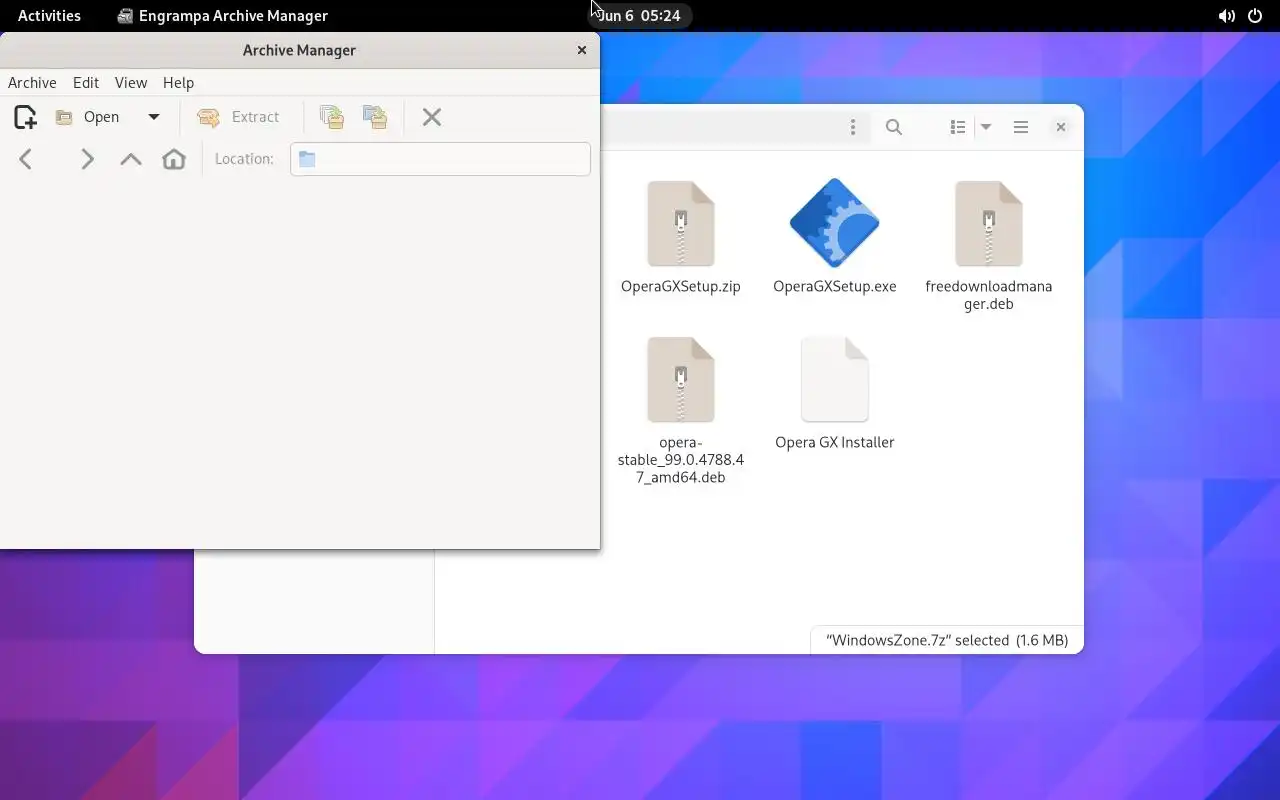Select opera-stable_99.0.4788.47_amd64.deb package
Viewport: 1280px width, 800px height.
(681, 410)
